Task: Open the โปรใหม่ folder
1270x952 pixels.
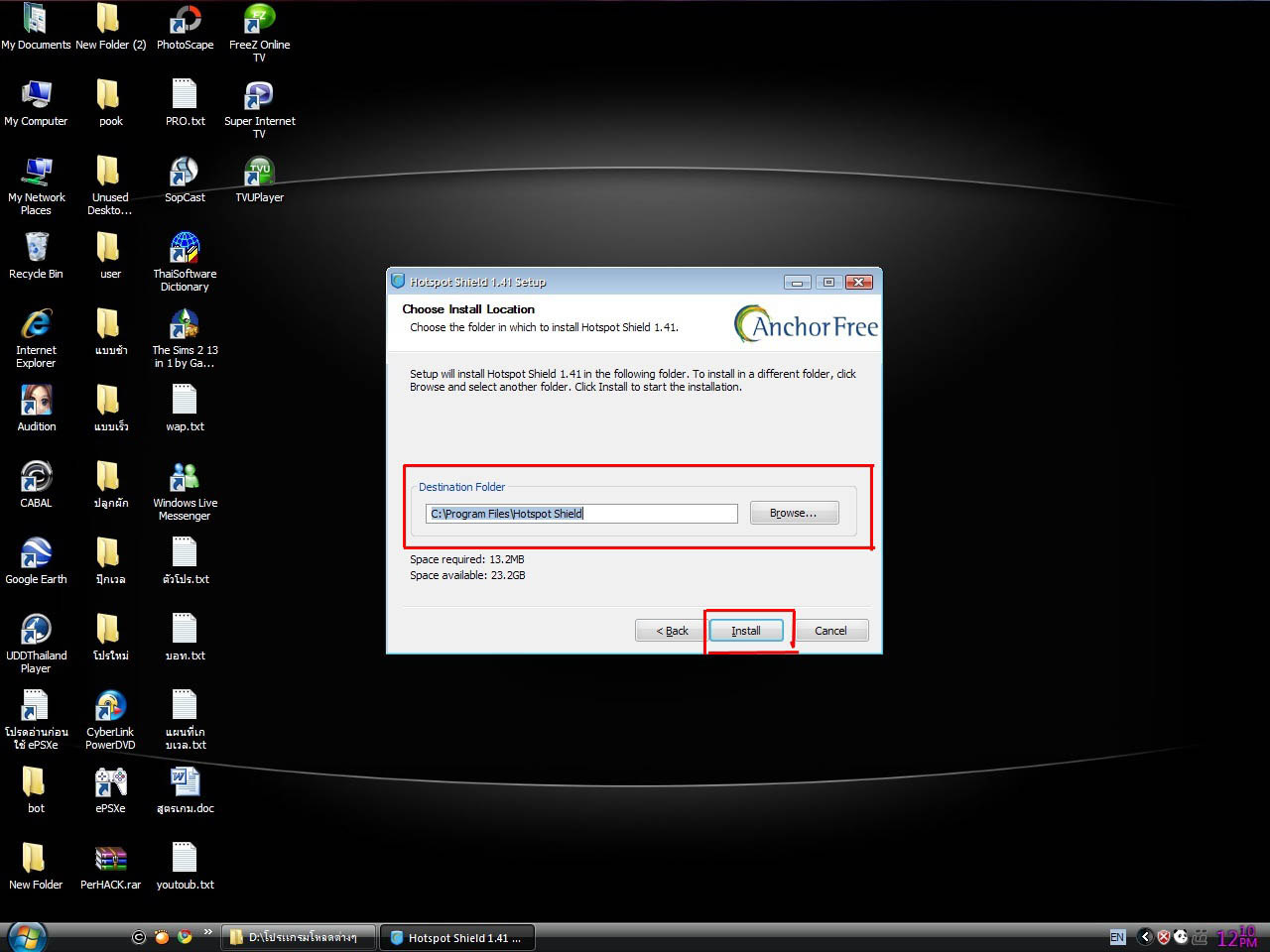Action: point(110,638)
